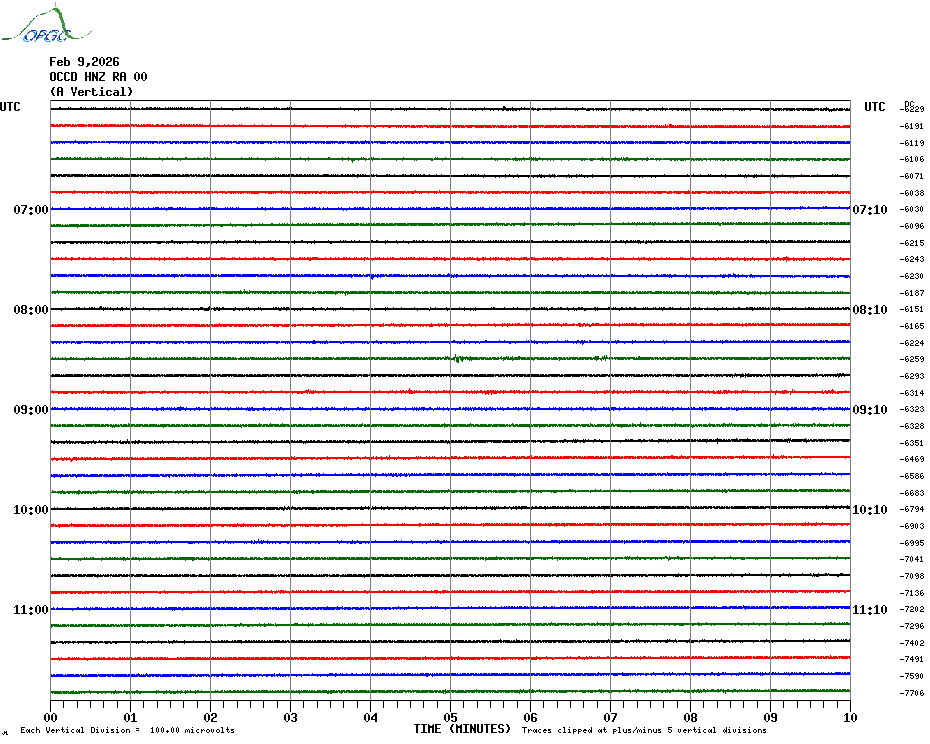Click the traces clipped note at bottom
This screenshot has width=930, height=744.
[x=644, y=730]
